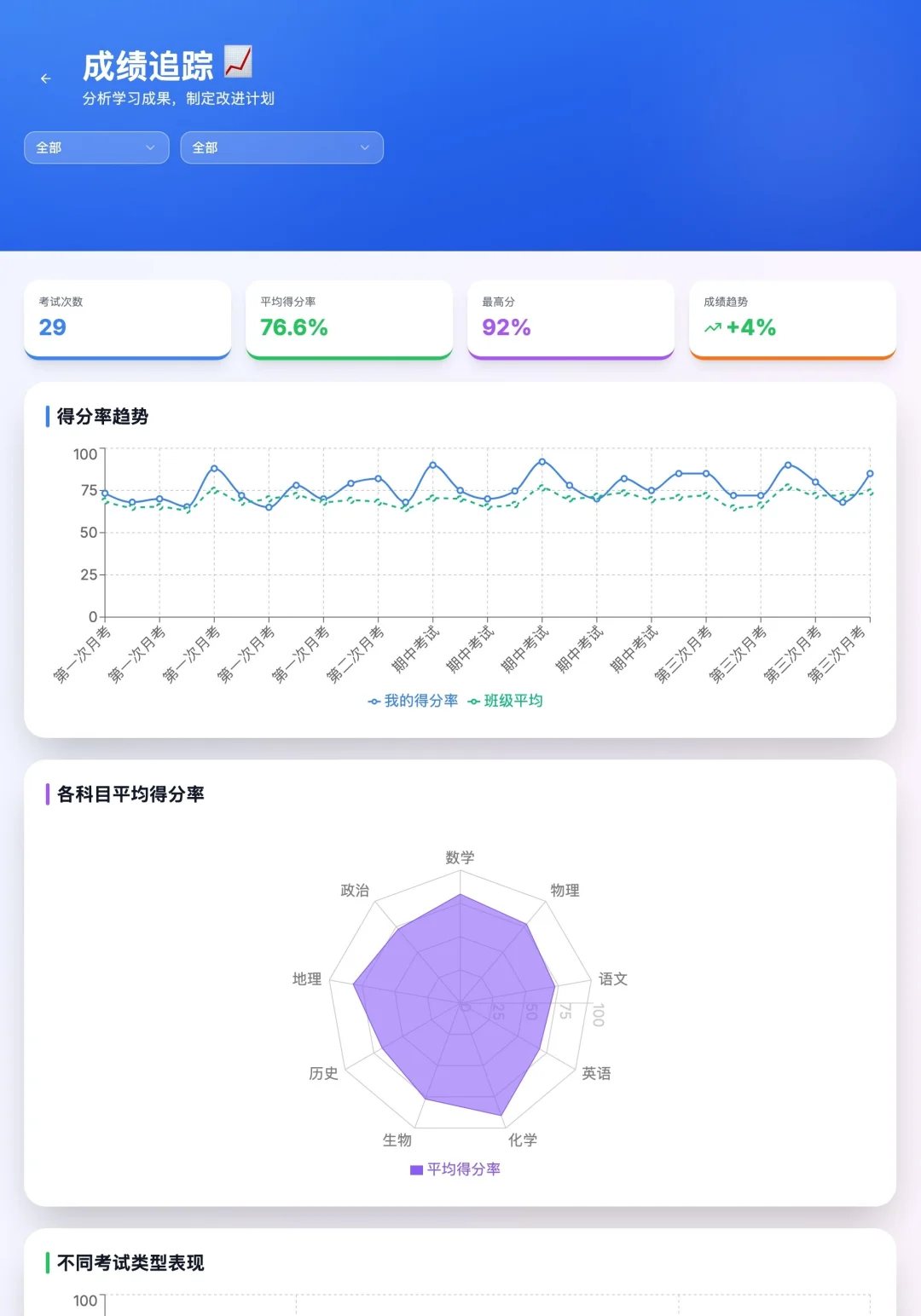Image resolution: width=921 pixels, height=1316 pixels.
Task: Click the chart emoji next to 成绩追踪 title
Action: click(237, 60)
